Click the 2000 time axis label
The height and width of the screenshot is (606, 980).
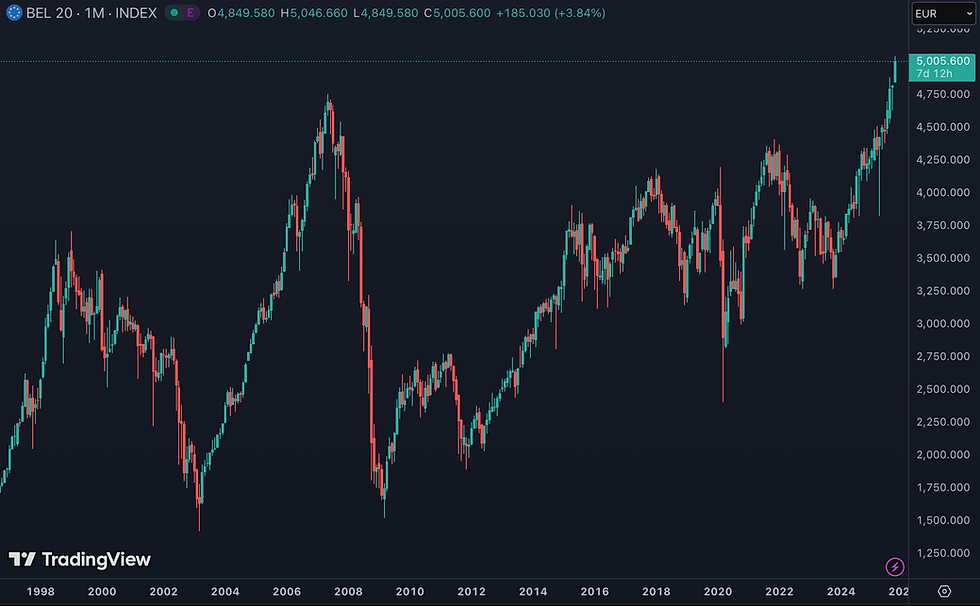point(102,592)
